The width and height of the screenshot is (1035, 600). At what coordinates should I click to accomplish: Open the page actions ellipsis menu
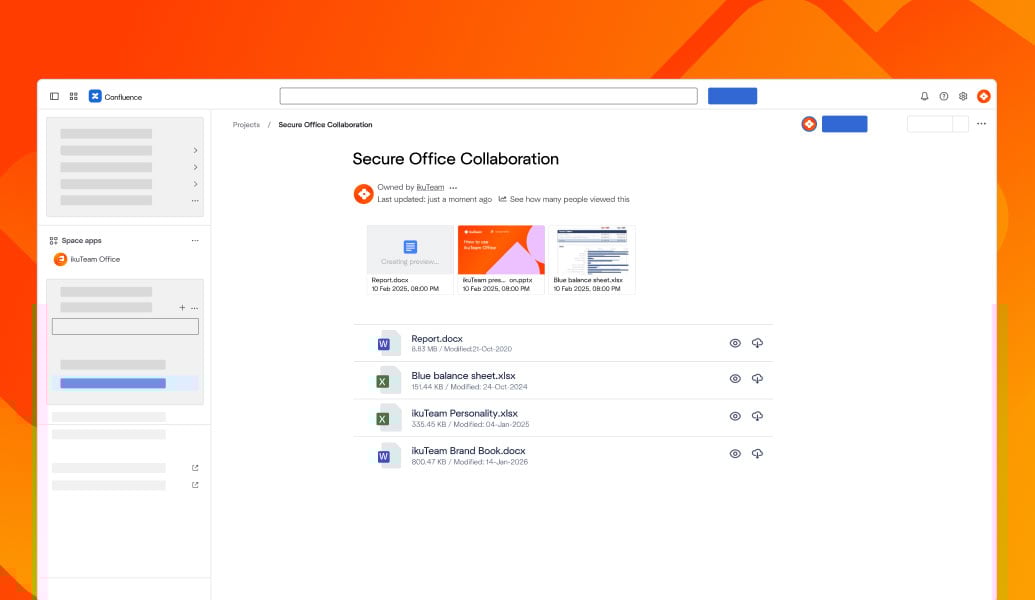pyautogui.click(x=981, y=123)
